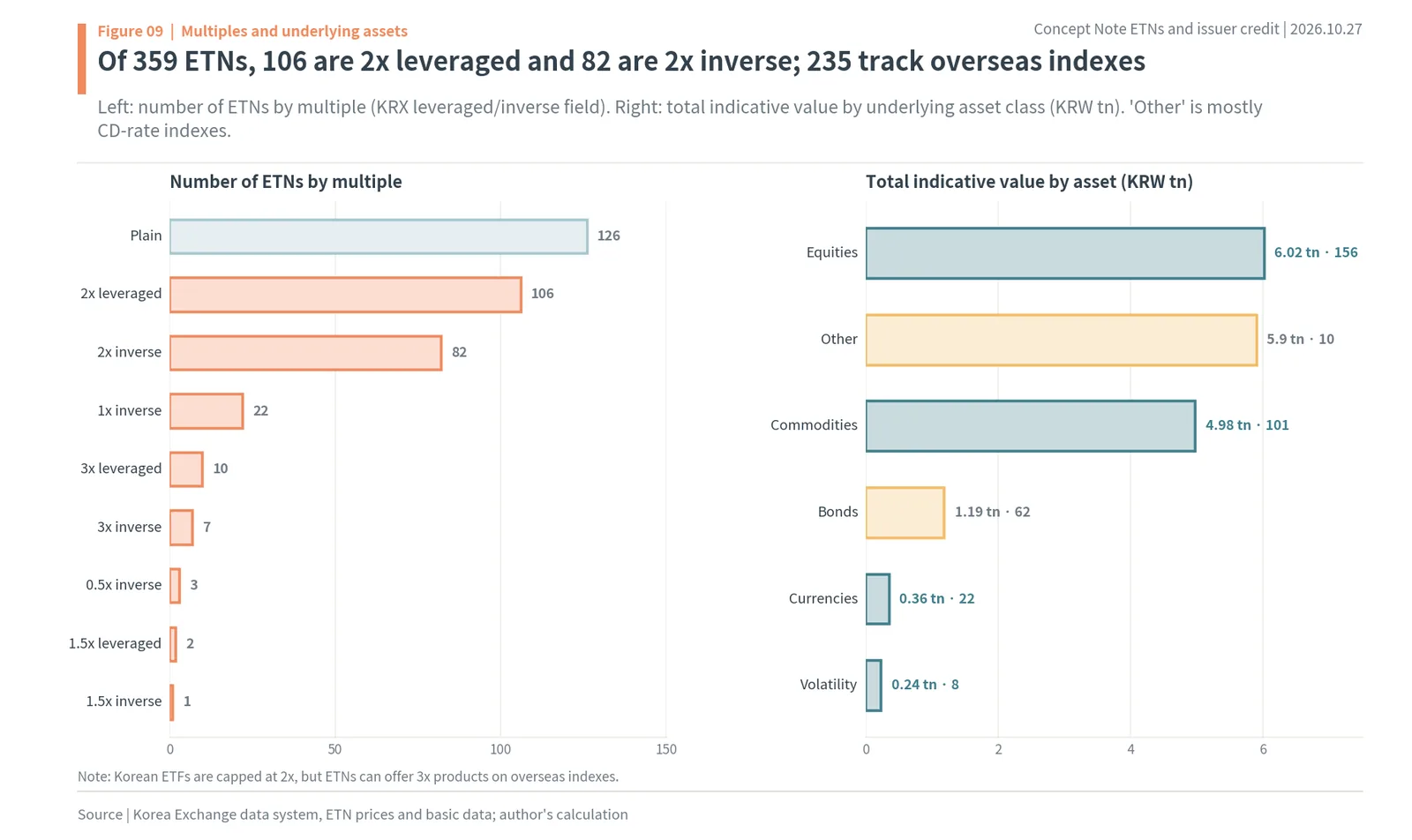The image size is (1412, 840).
Task: Select the 1x inverse bar
Action: click(207, 411)
